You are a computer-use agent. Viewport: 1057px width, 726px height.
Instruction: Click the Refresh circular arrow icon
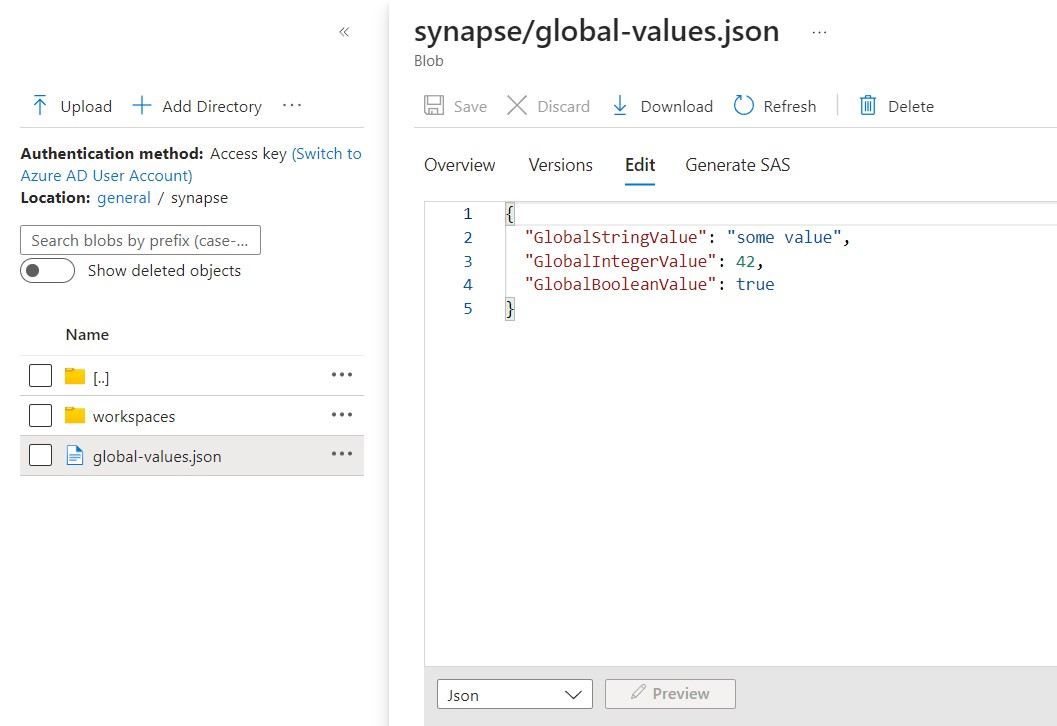tap(744, 105)
